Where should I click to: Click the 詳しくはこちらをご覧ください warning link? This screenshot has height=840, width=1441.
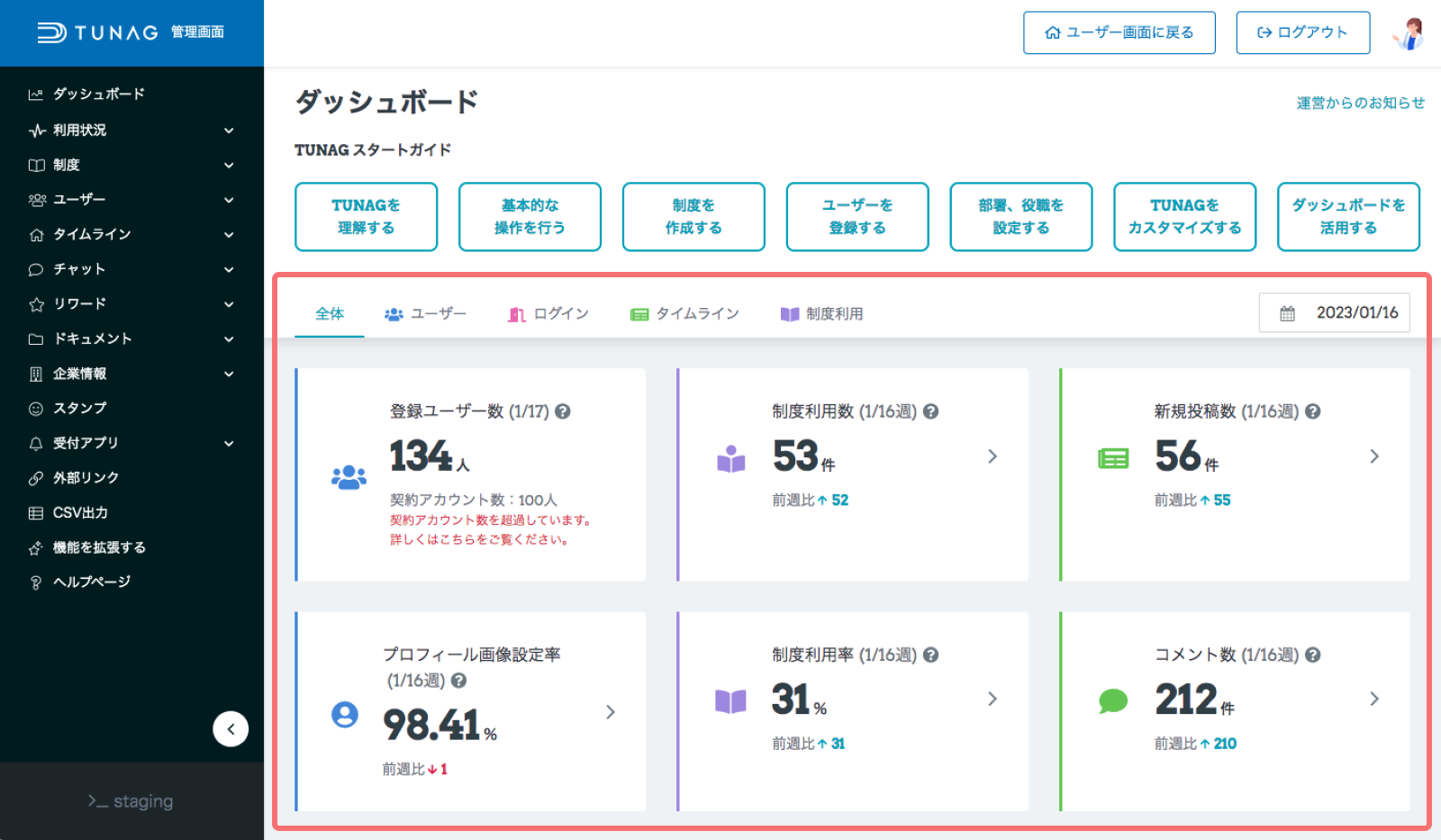[479, 540]
